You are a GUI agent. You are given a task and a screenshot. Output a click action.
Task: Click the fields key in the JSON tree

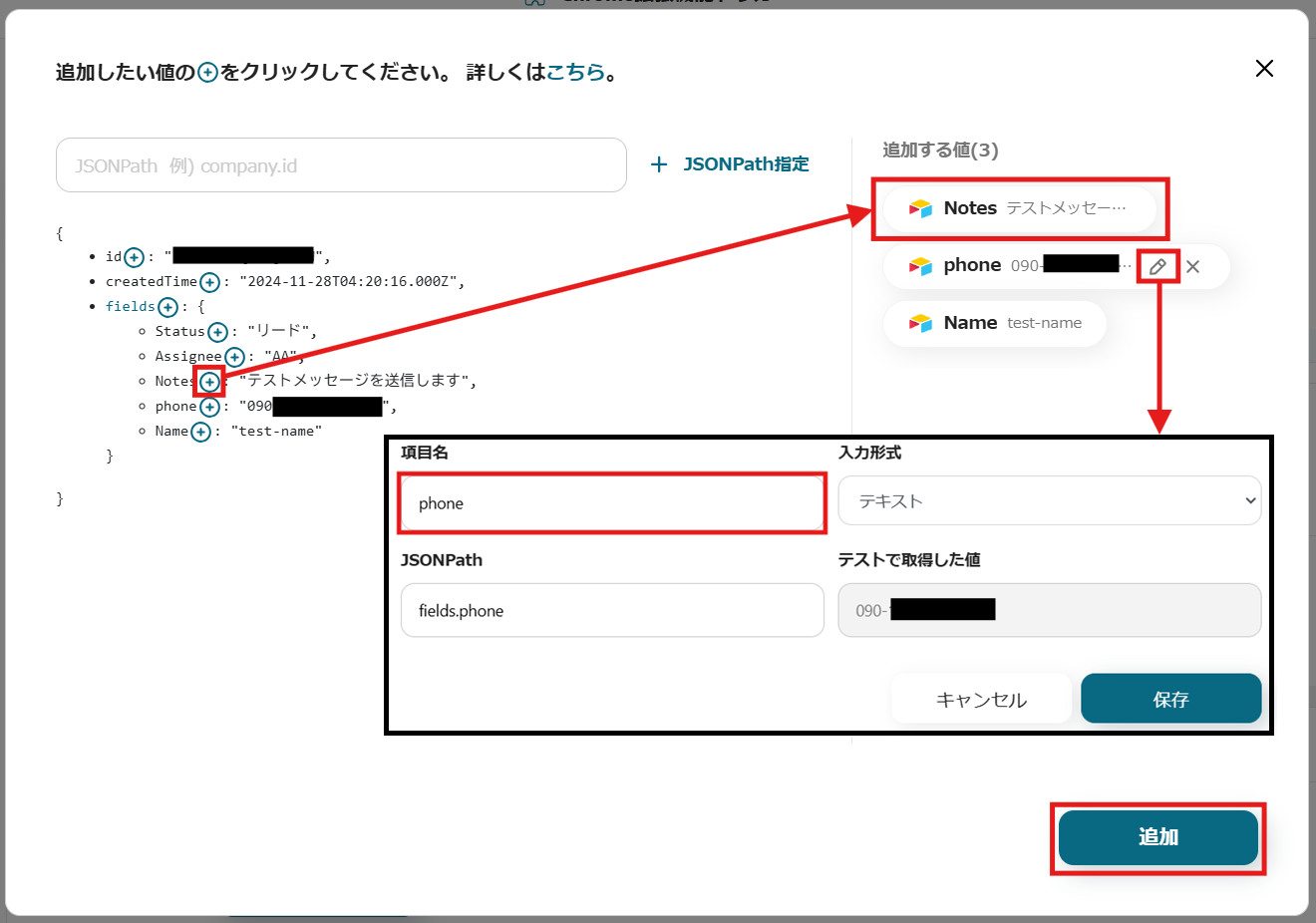click(x=131, y=307)
